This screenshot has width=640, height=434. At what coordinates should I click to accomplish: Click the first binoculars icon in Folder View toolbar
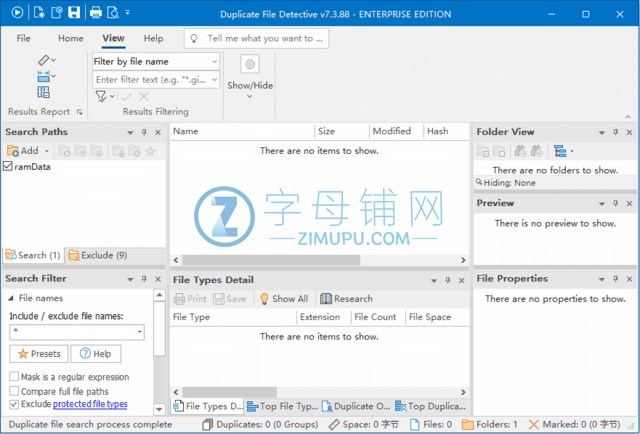click(x=520, y=151)
